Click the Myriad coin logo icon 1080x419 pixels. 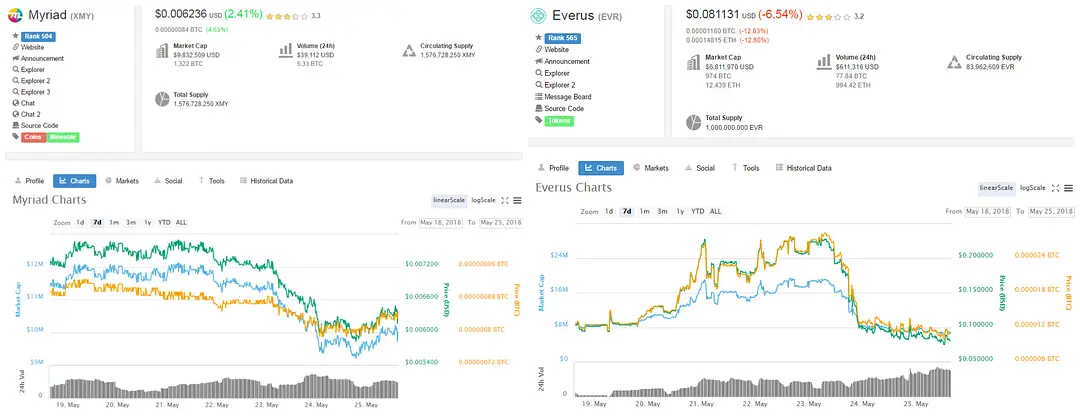[17, 14]
